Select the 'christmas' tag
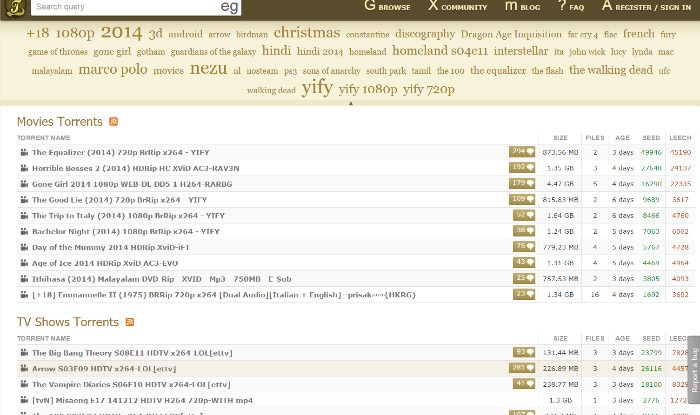The height and width of the screenshot is (415, 700). tap(307, 33)
